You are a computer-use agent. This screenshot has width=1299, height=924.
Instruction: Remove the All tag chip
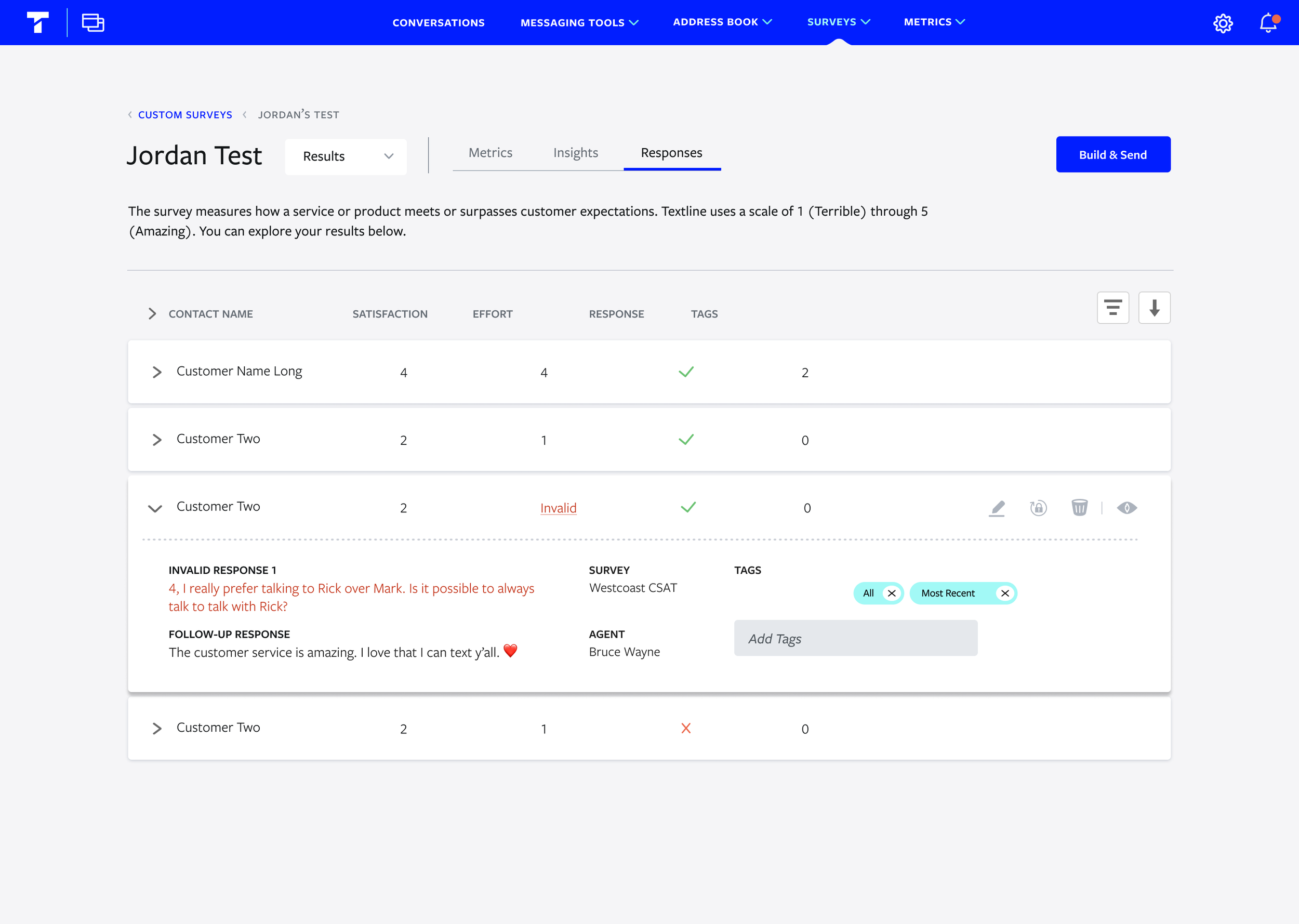pos(891,593)
